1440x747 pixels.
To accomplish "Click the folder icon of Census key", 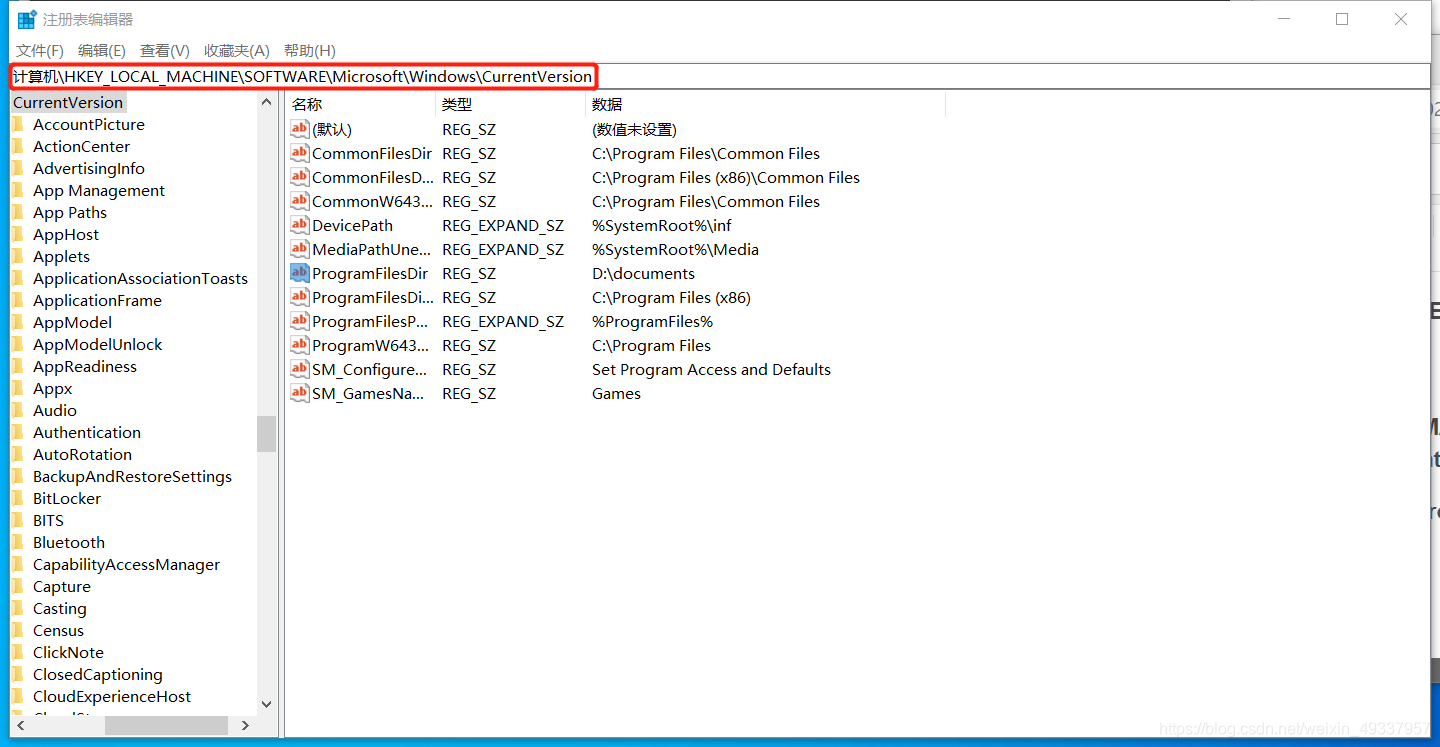I will [17, 630].
